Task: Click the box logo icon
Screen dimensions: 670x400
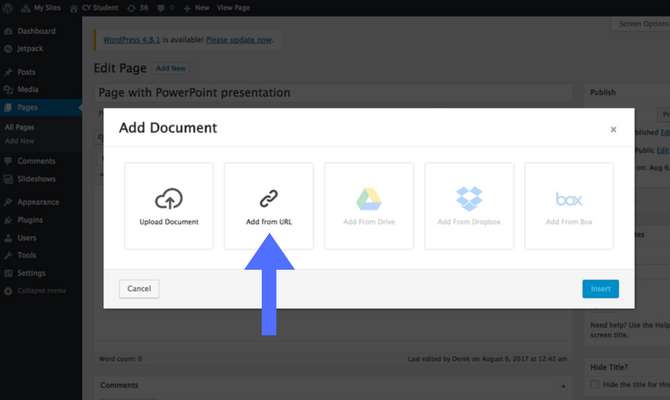Action: pyautogui.click(x=569, y=199)
